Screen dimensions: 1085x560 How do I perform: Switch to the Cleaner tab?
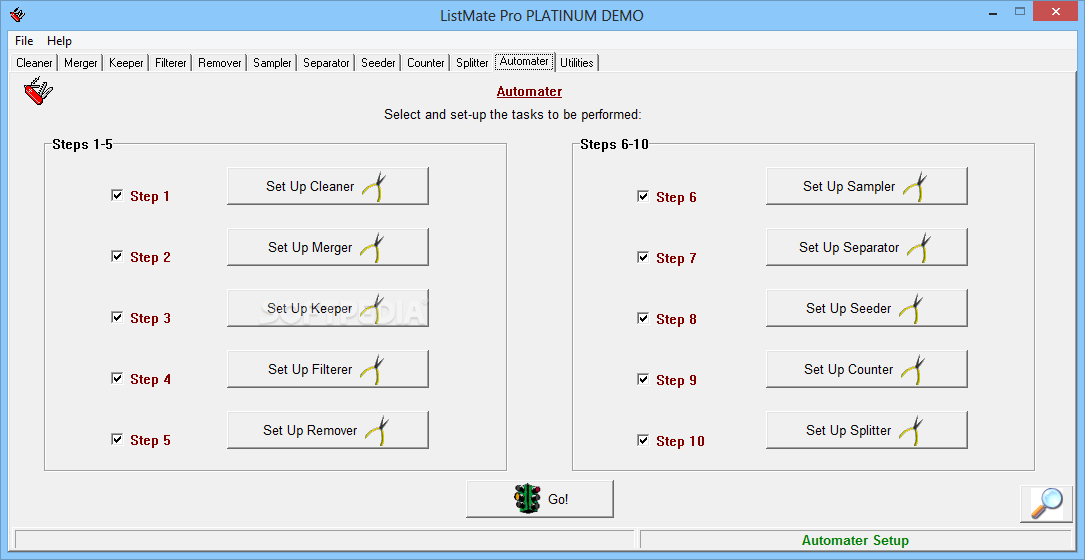click(x=34, y=63)
